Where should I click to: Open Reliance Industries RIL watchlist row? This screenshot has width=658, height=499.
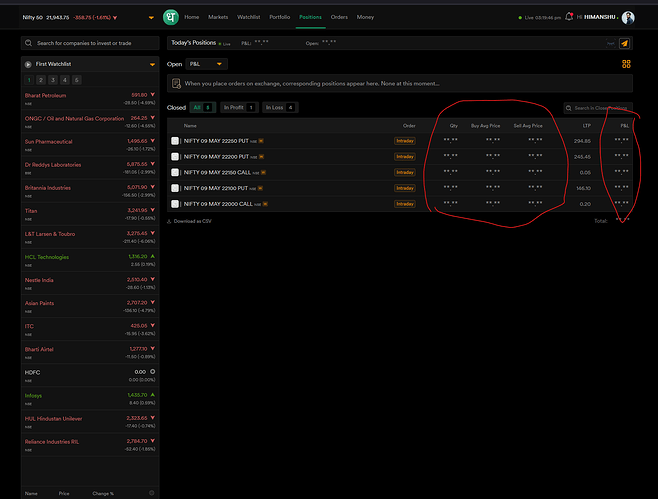coord(90,445)
